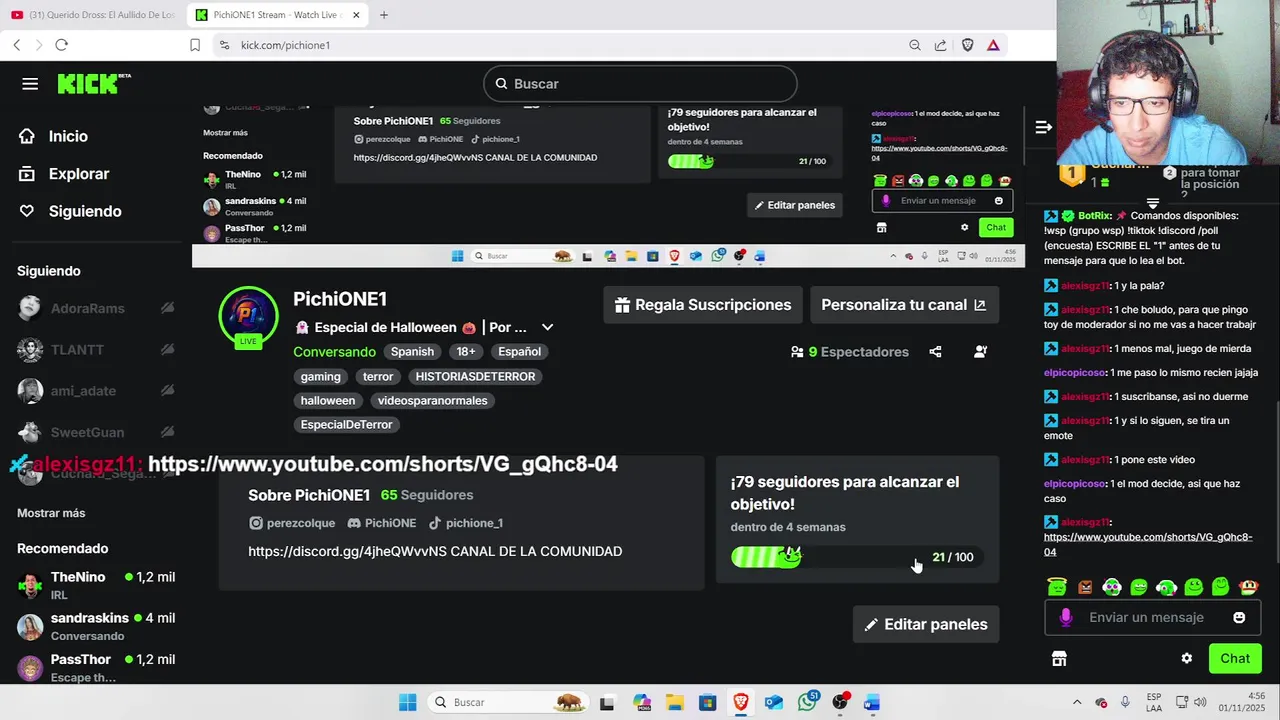Pick the halo angel emote

tap(1057, 587)
